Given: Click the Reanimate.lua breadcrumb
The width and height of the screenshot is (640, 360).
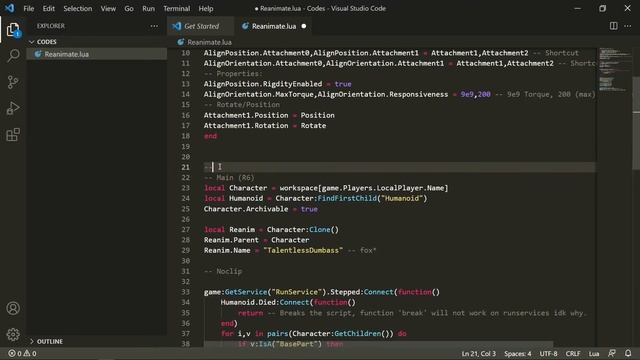Looking at the screenshot, I should click(209, 42).
